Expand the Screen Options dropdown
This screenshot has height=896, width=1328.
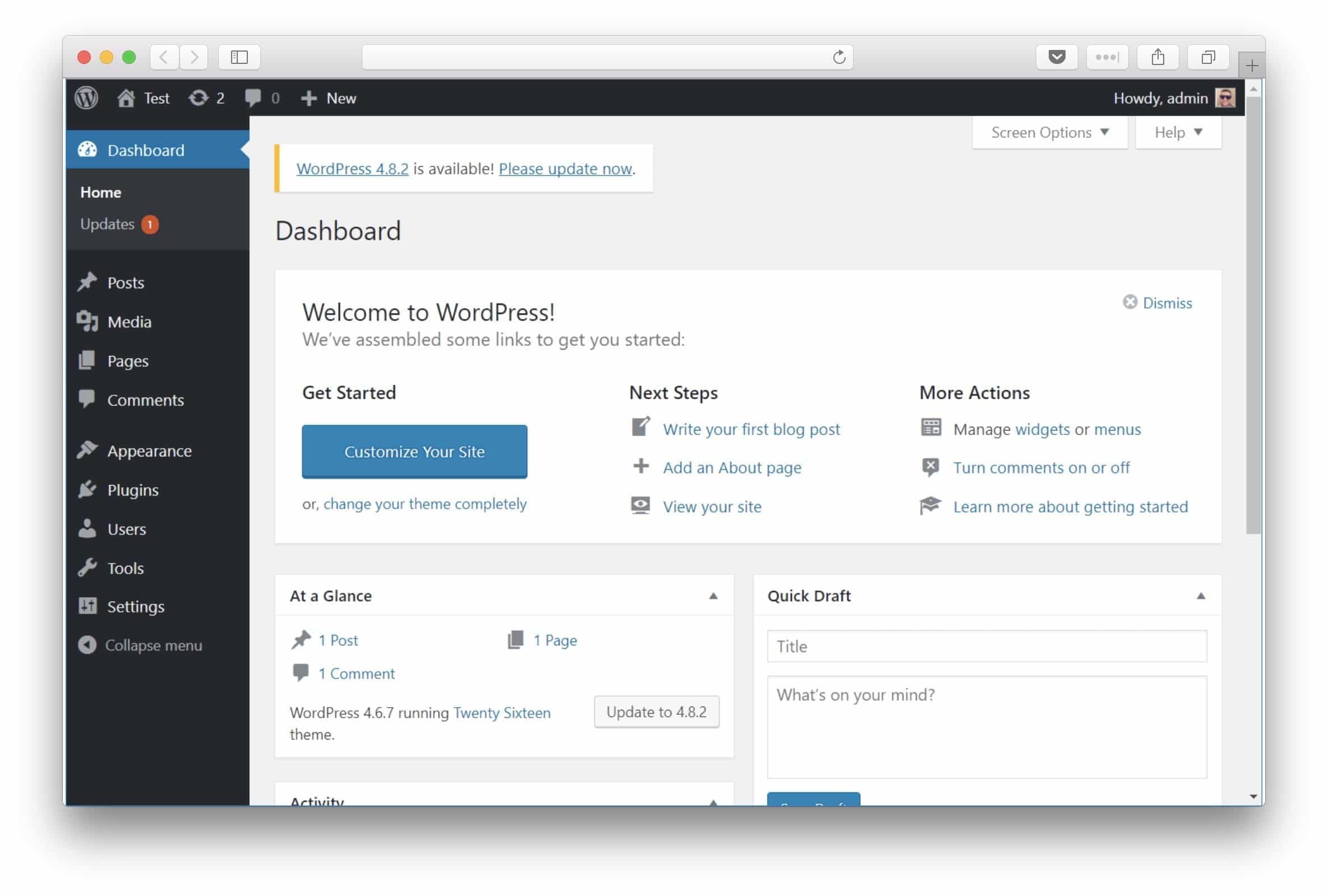[1049, 132]
